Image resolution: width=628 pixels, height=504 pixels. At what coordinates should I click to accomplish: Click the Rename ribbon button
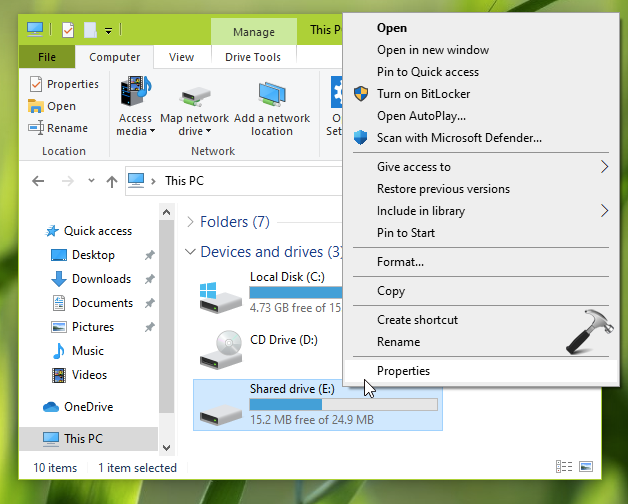tap(58, 128)
